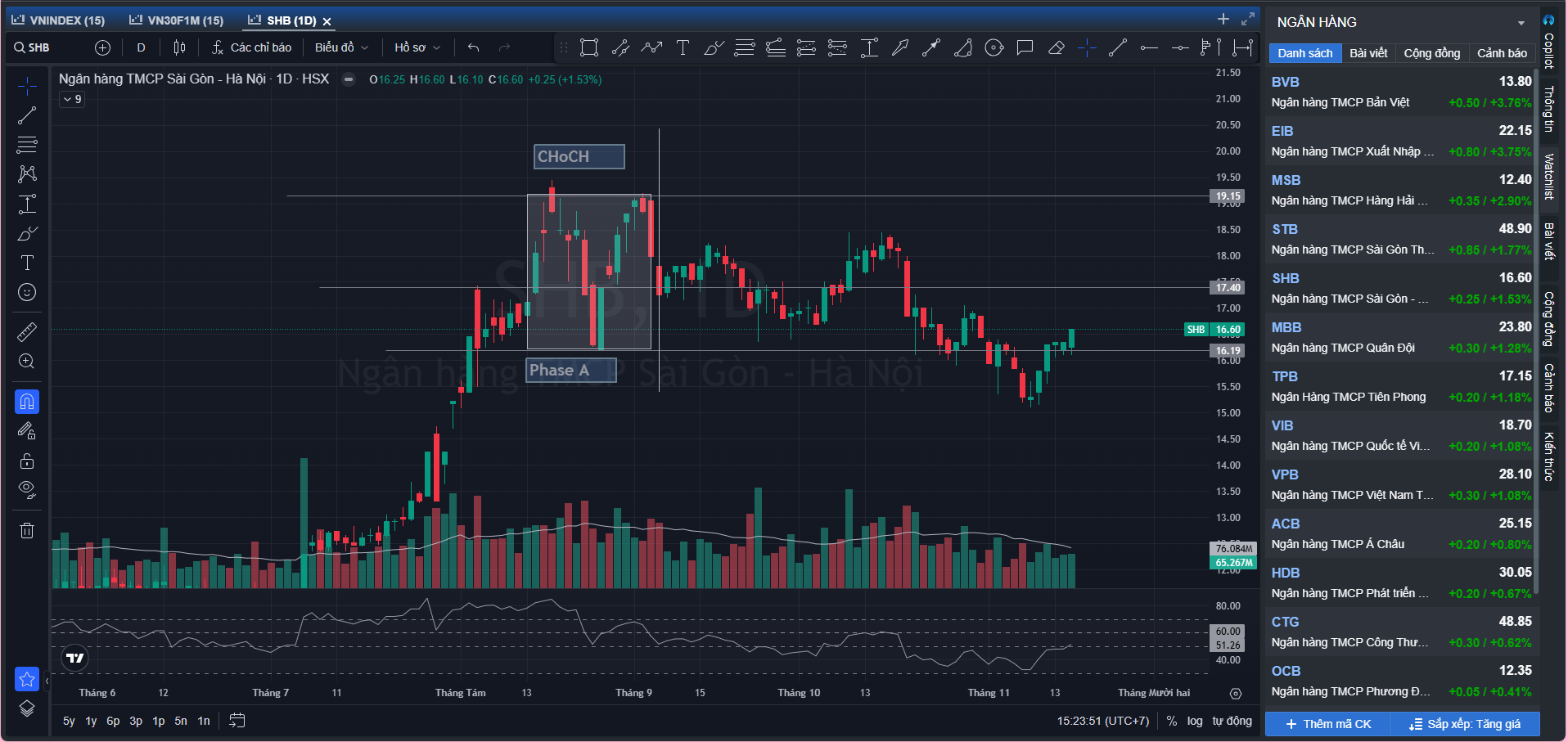Viewport: 1568px width, 742px height.
Task: Toggle magnet mode on drawings
Action: click(27, 402)
